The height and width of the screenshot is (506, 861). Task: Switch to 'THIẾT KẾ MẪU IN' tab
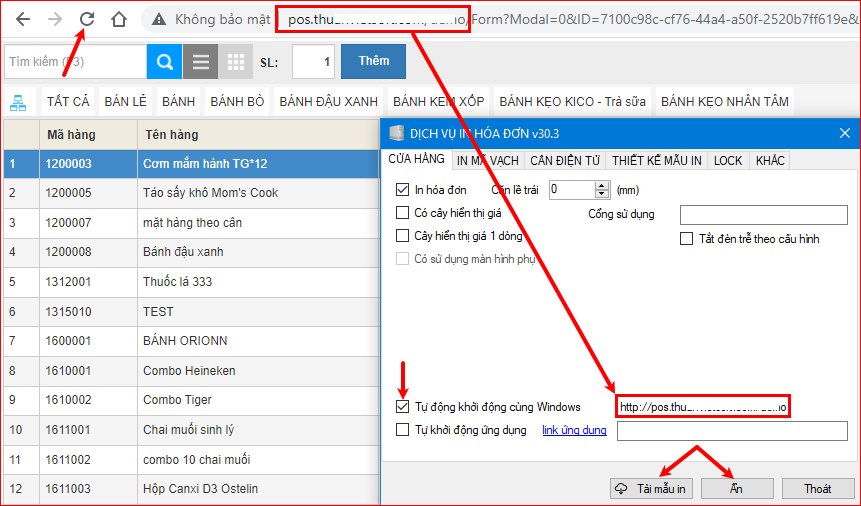tap(656, 160)
